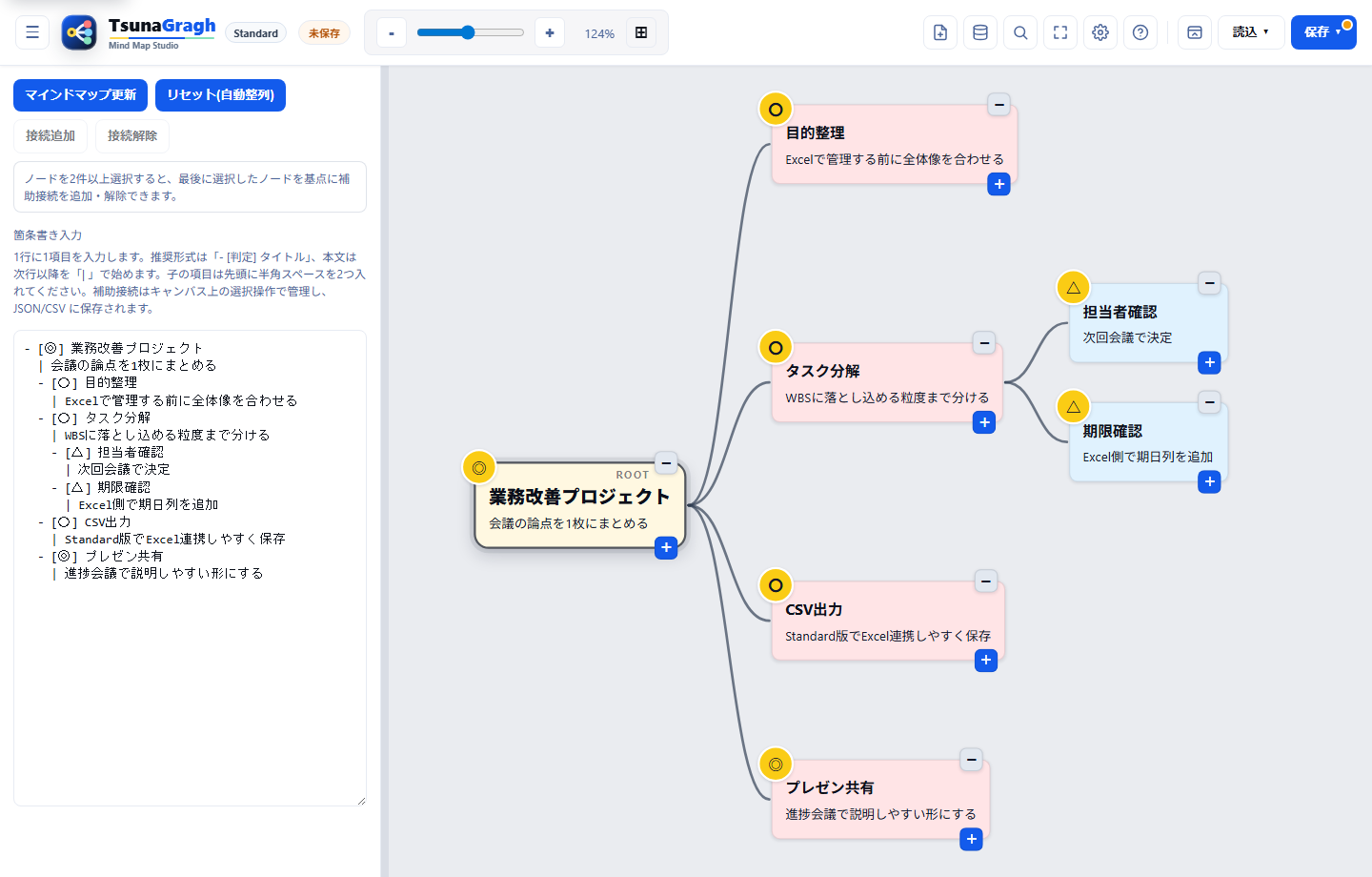Create a new file via document-plus icon
This screenshot has height=877, width=1372.
click(940, 32)
